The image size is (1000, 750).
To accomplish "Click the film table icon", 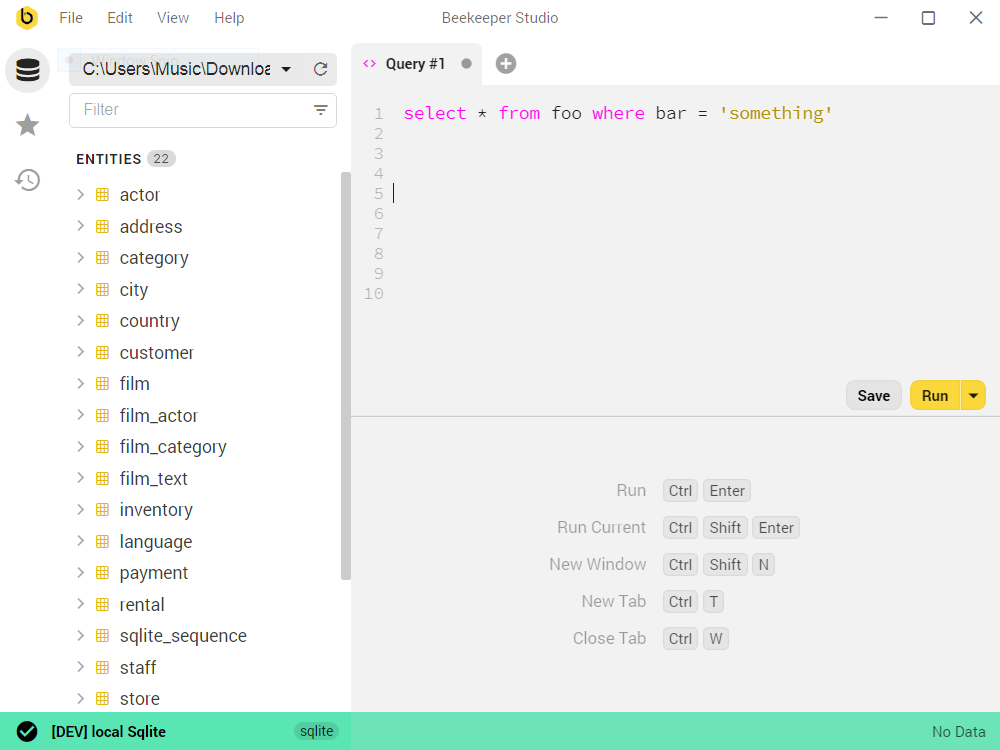I will click(103, 383).
